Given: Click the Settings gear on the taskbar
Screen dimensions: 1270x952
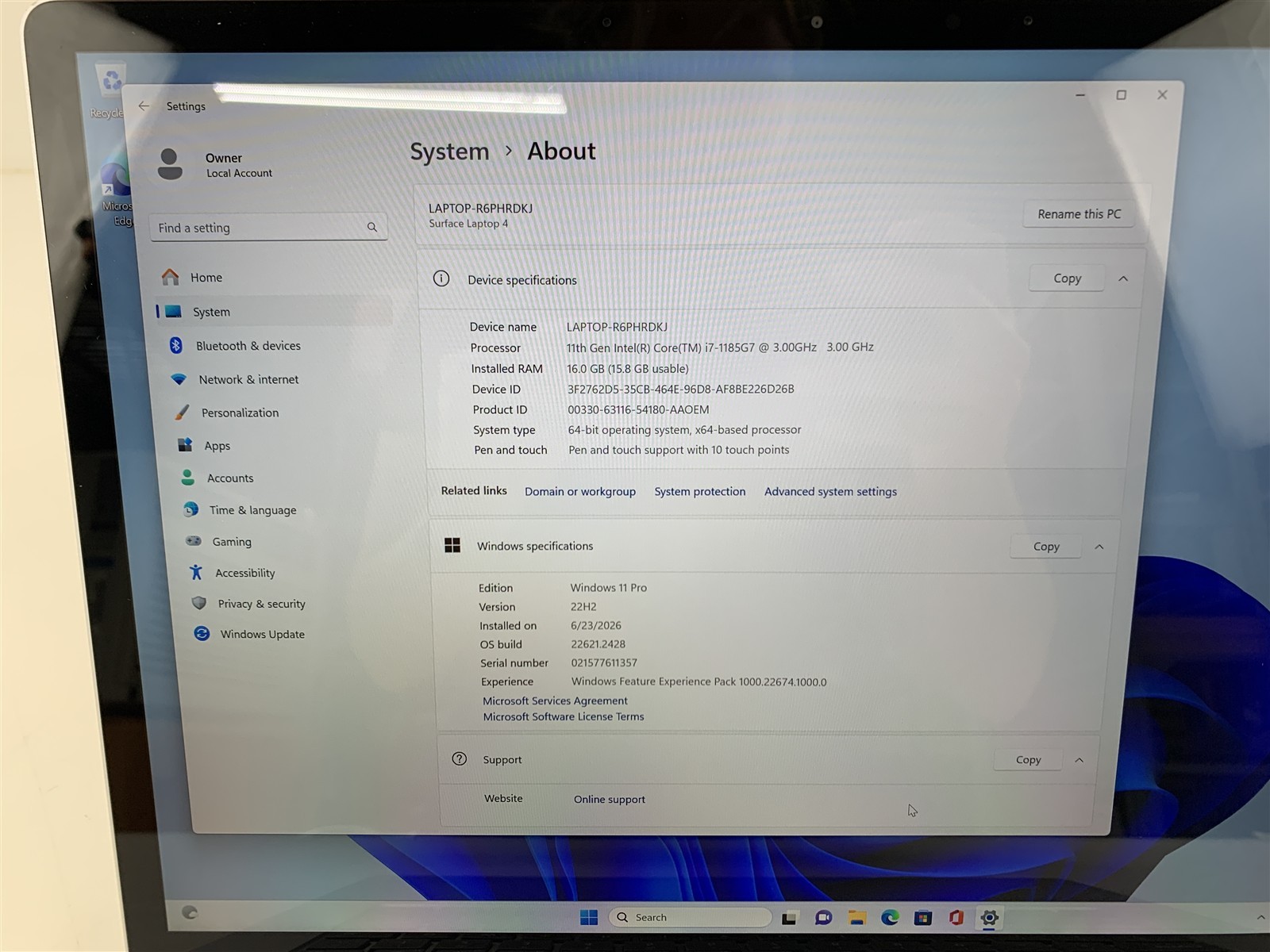Looking at the screenshot, I should tap(989, 918).
